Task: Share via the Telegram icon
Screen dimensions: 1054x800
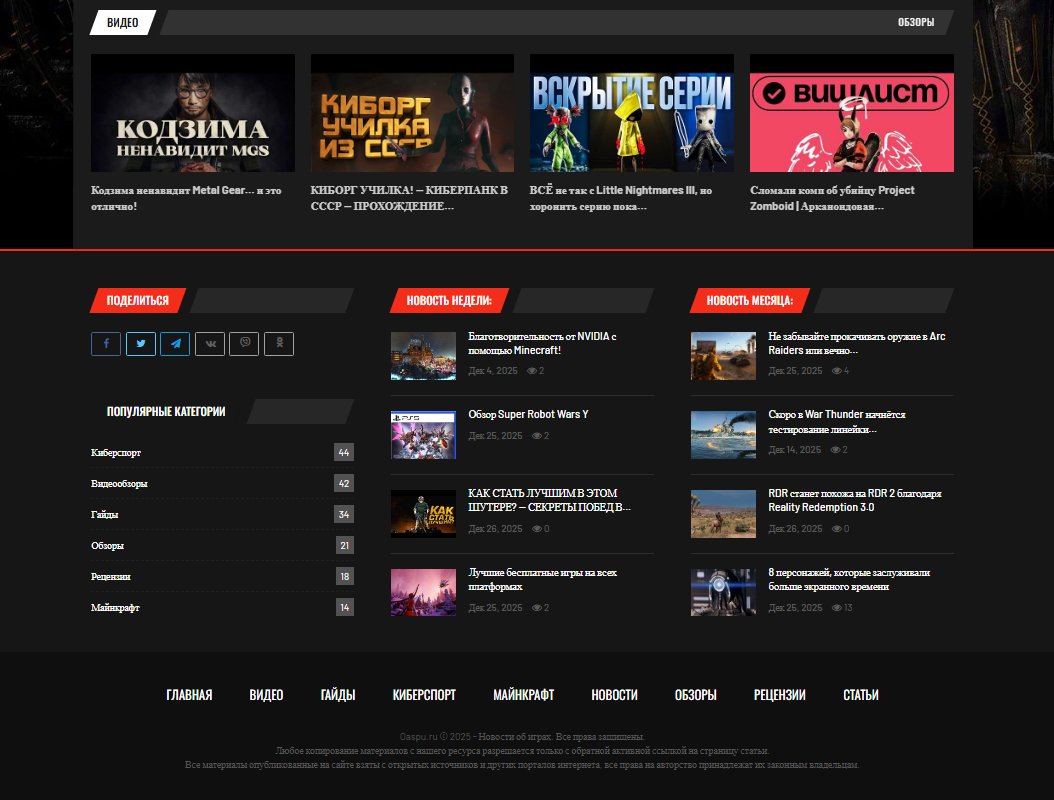Action: [x=175, y=344]
